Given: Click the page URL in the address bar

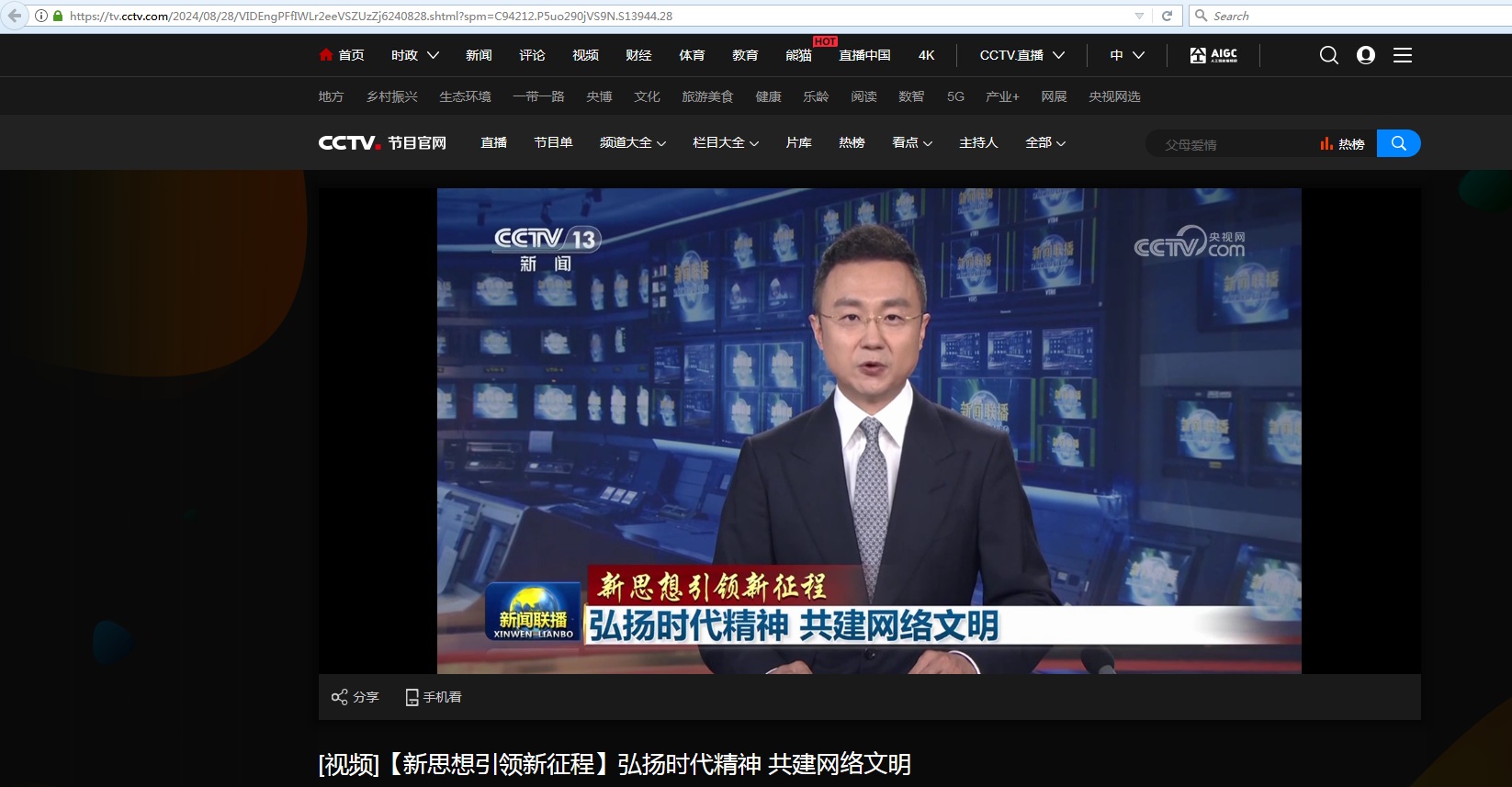Looking at the screenshot, I should pos(371,16).
